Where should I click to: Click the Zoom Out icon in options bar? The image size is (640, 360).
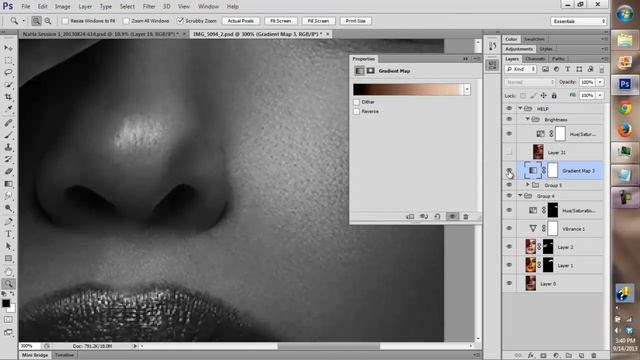(48, 21)
